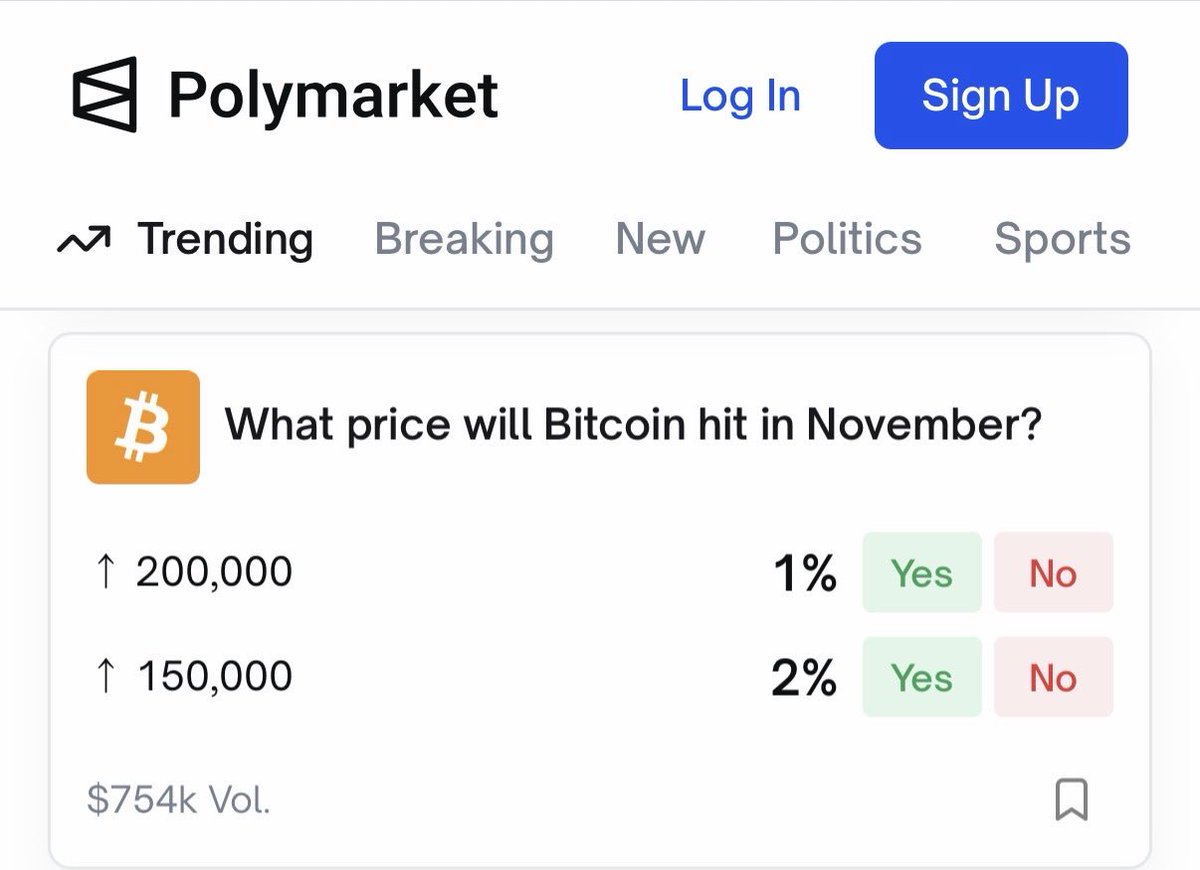Choose Yes for the 200,000 outcome
Viewport: 1200px width, 870px height.
(921, 573)
